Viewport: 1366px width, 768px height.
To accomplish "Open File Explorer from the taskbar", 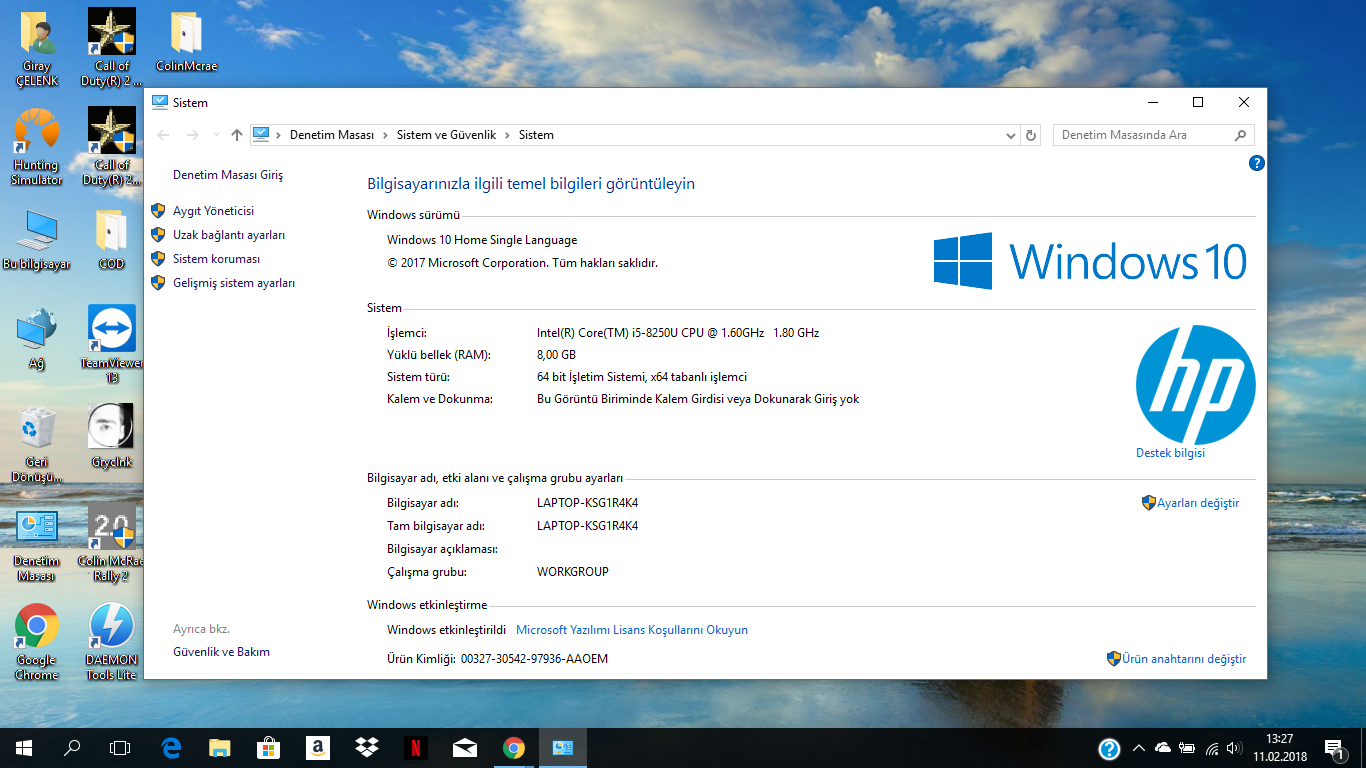I will (219, 748).
